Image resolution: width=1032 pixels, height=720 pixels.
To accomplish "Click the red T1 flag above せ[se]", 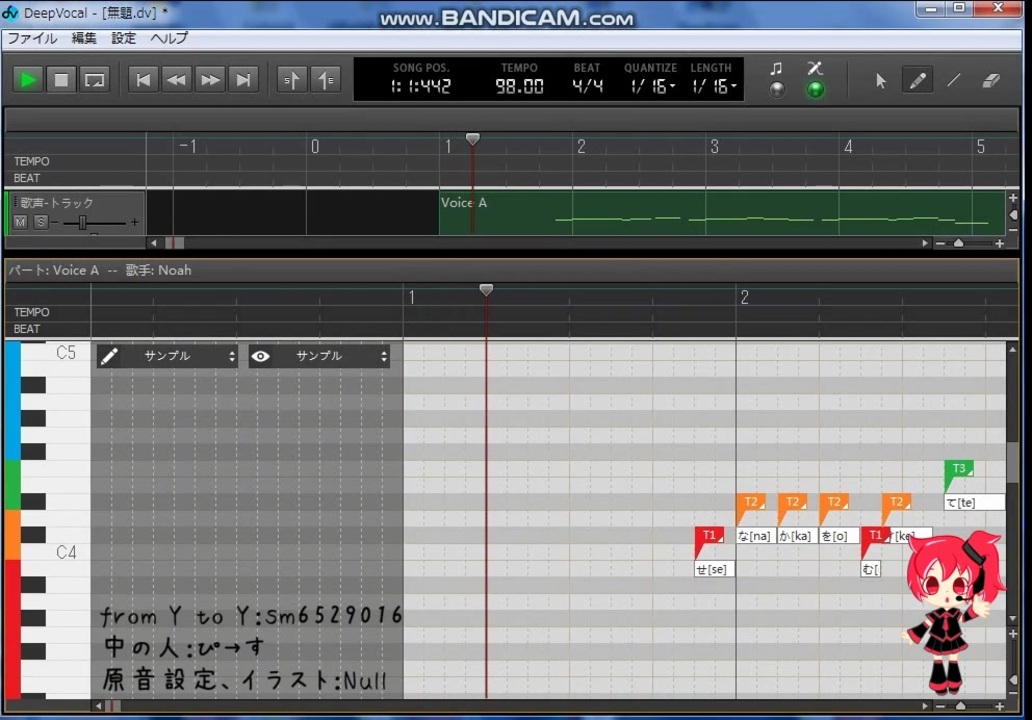I will point(710,535).
